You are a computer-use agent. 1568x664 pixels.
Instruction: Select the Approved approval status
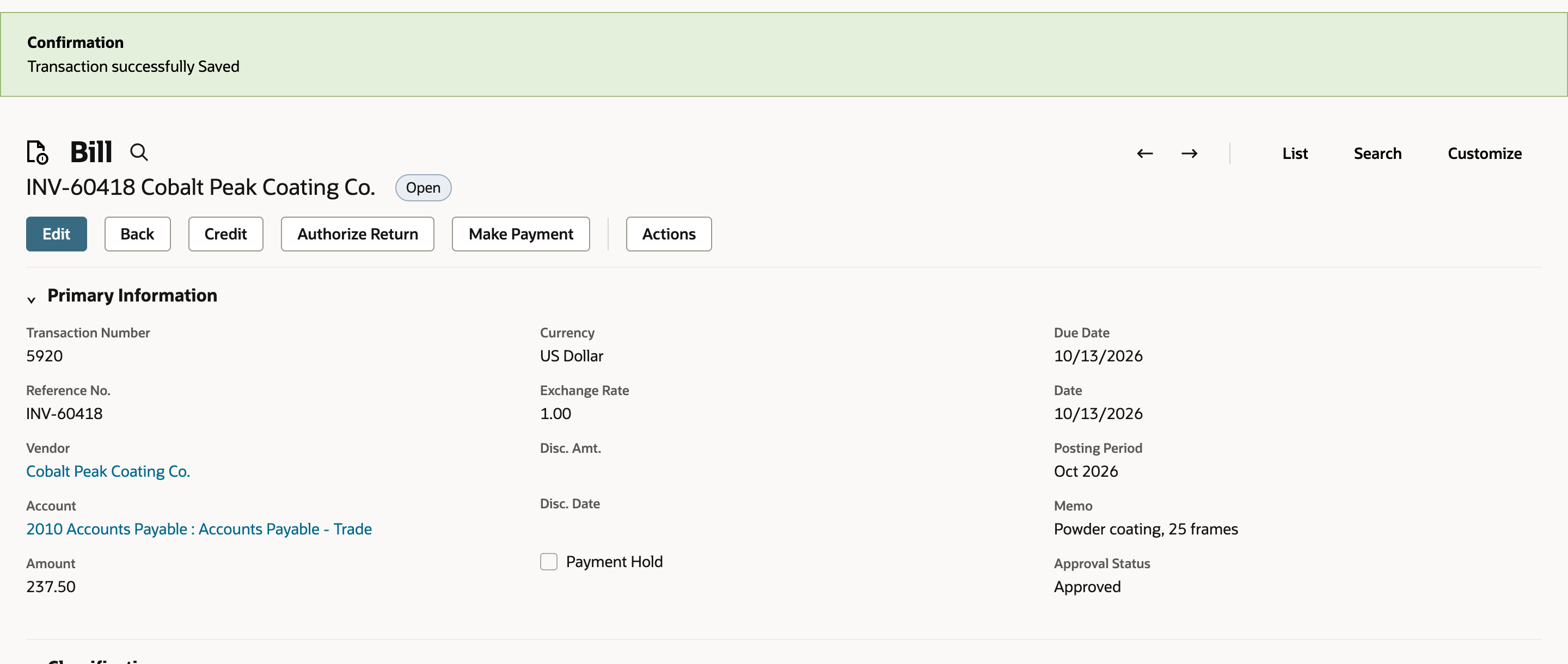point(1087,586)
